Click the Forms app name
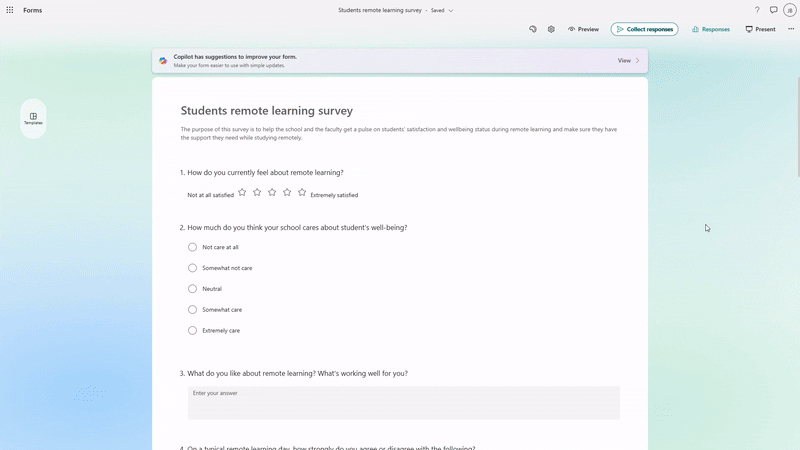 tap(33, 10)
